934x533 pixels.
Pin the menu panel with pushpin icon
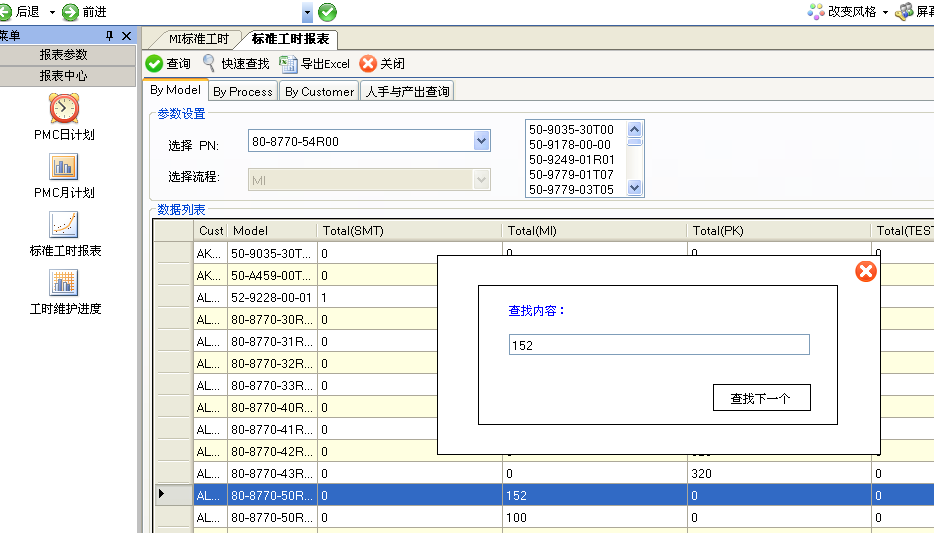[109, 36]
